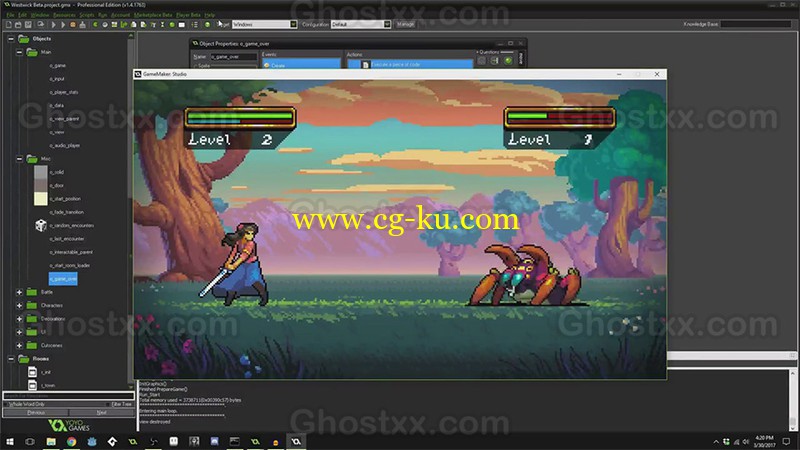Select o_solid object in tree
Viewport: 800px width, 450px height.
(x=57, y=172)
